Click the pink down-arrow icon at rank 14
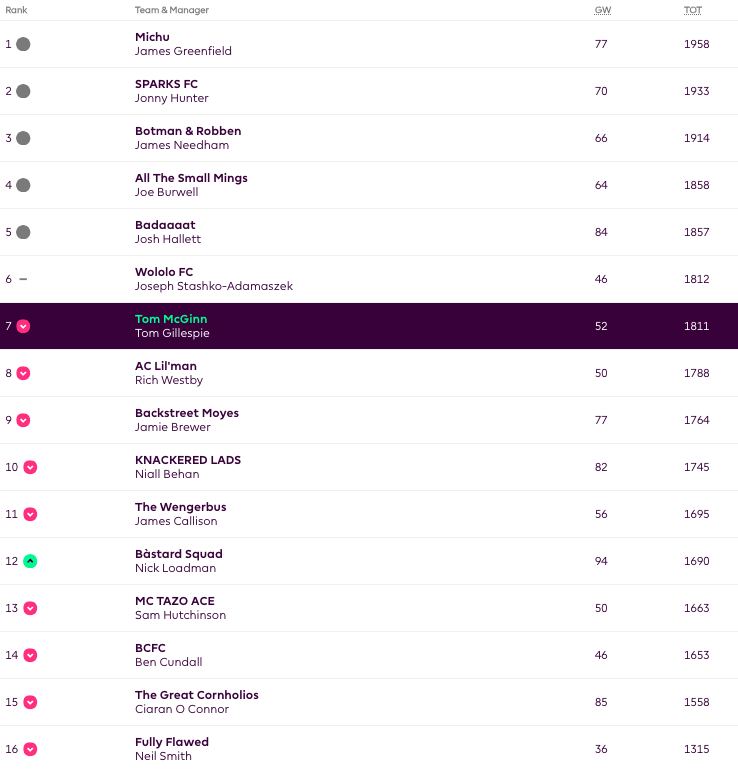Screen dimensions: 738x769 [30, 655]
